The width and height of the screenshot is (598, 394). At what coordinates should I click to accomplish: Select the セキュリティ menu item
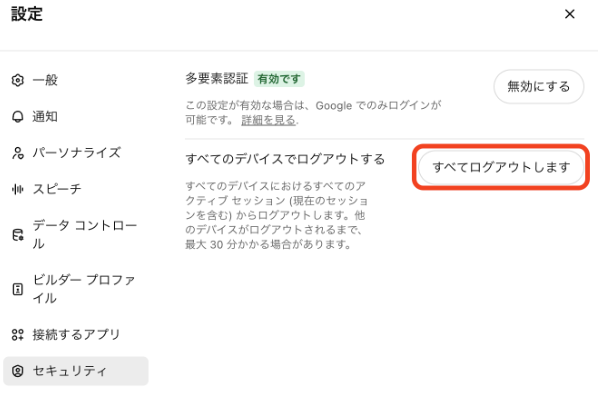76,371
